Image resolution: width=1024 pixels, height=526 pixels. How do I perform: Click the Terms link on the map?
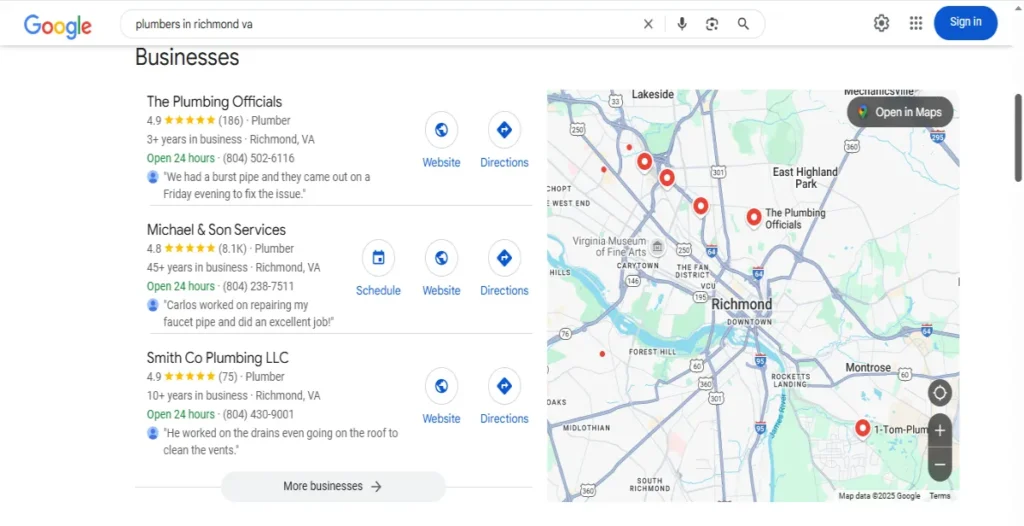click(x=940, y=496)
